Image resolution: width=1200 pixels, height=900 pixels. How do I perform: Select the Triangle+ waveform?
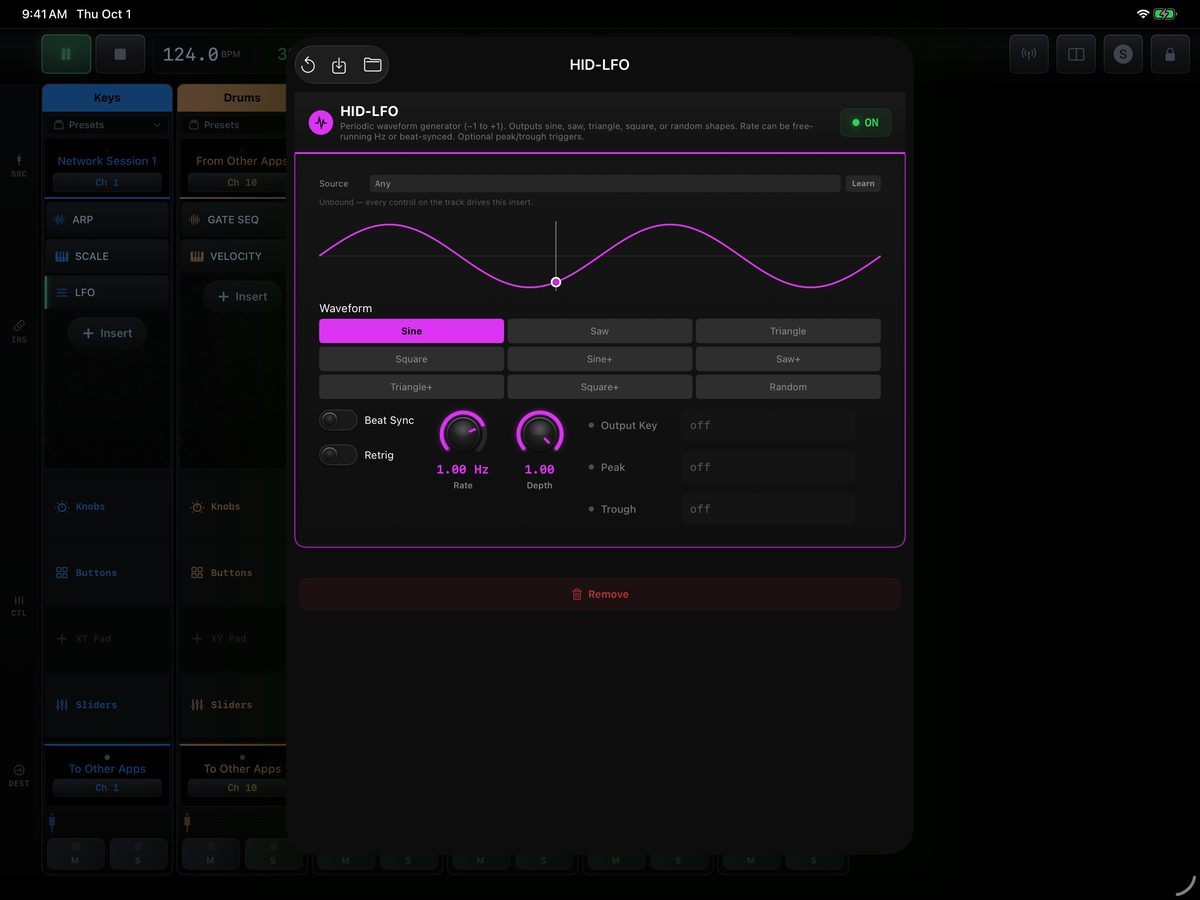[411, 387]
